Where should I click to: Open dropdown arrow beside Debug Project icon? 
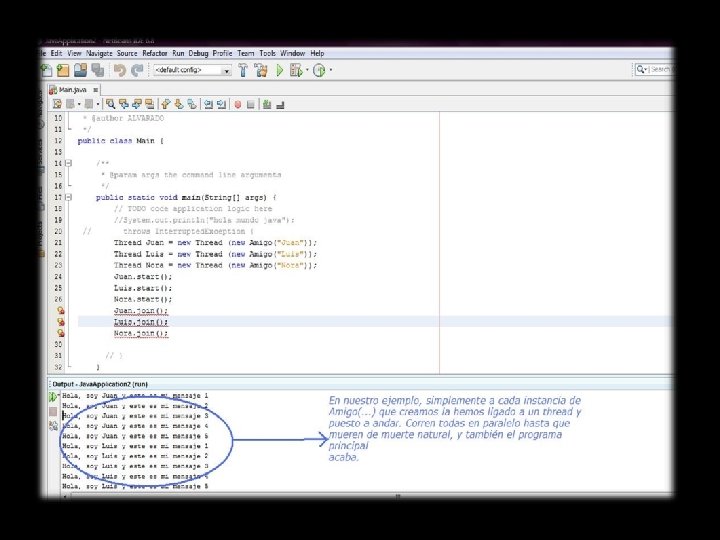click(x=307, y=70)
